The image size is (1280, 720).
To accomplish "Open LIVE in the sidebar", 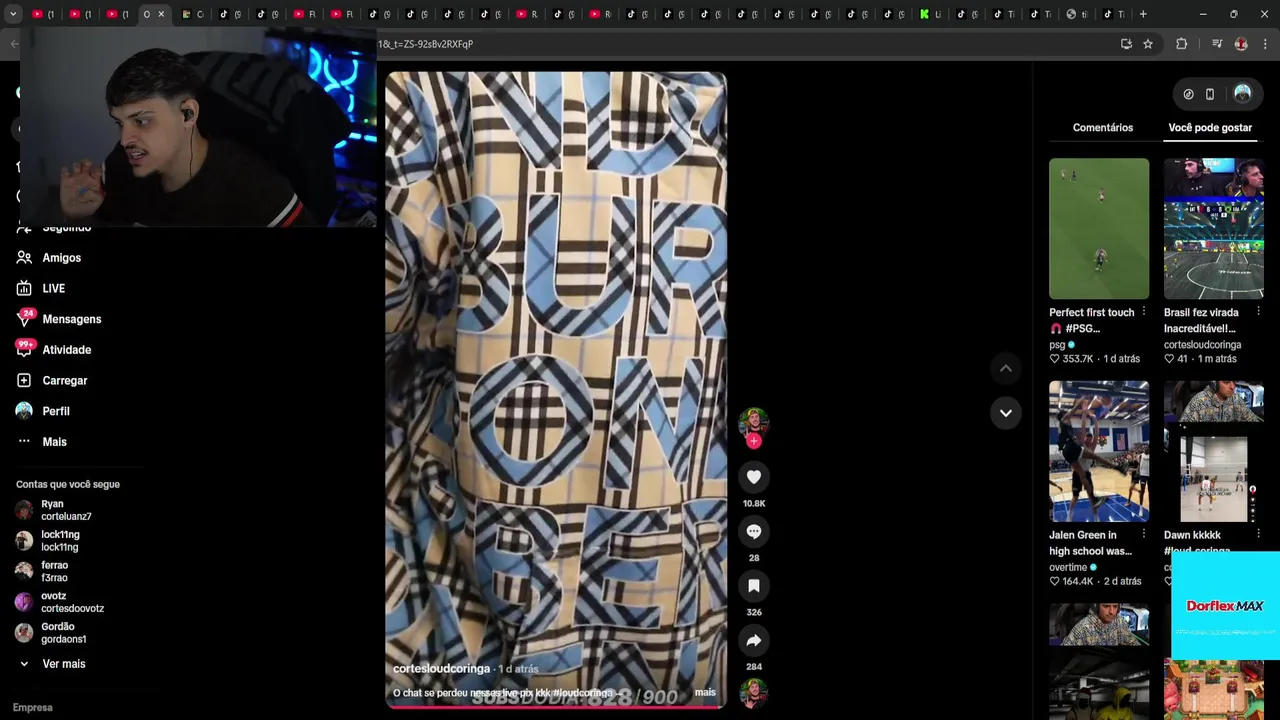I will tap(54, 288).
